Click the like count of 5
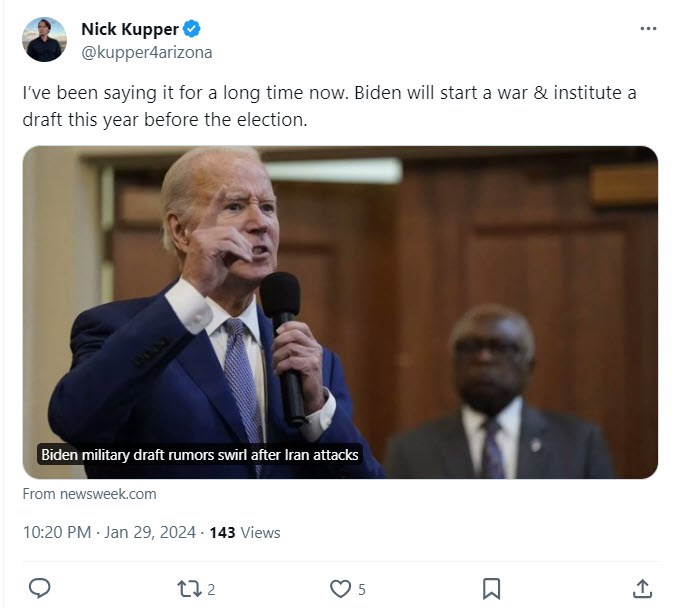Image resolution: width=677 pixels, height=608 pixels. tap(361, 589)
